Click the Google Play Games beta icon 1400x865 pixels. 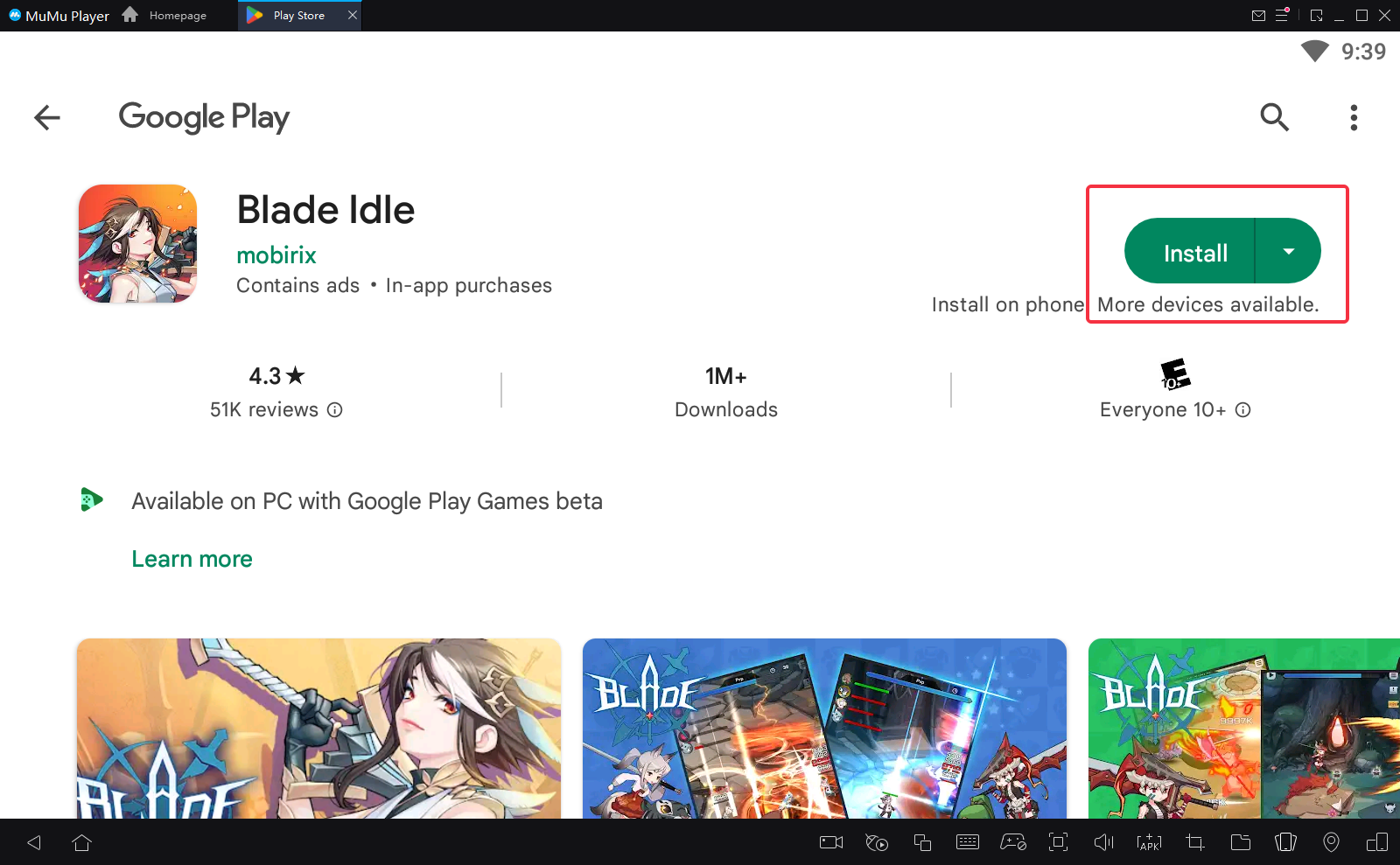pos(91,499)
